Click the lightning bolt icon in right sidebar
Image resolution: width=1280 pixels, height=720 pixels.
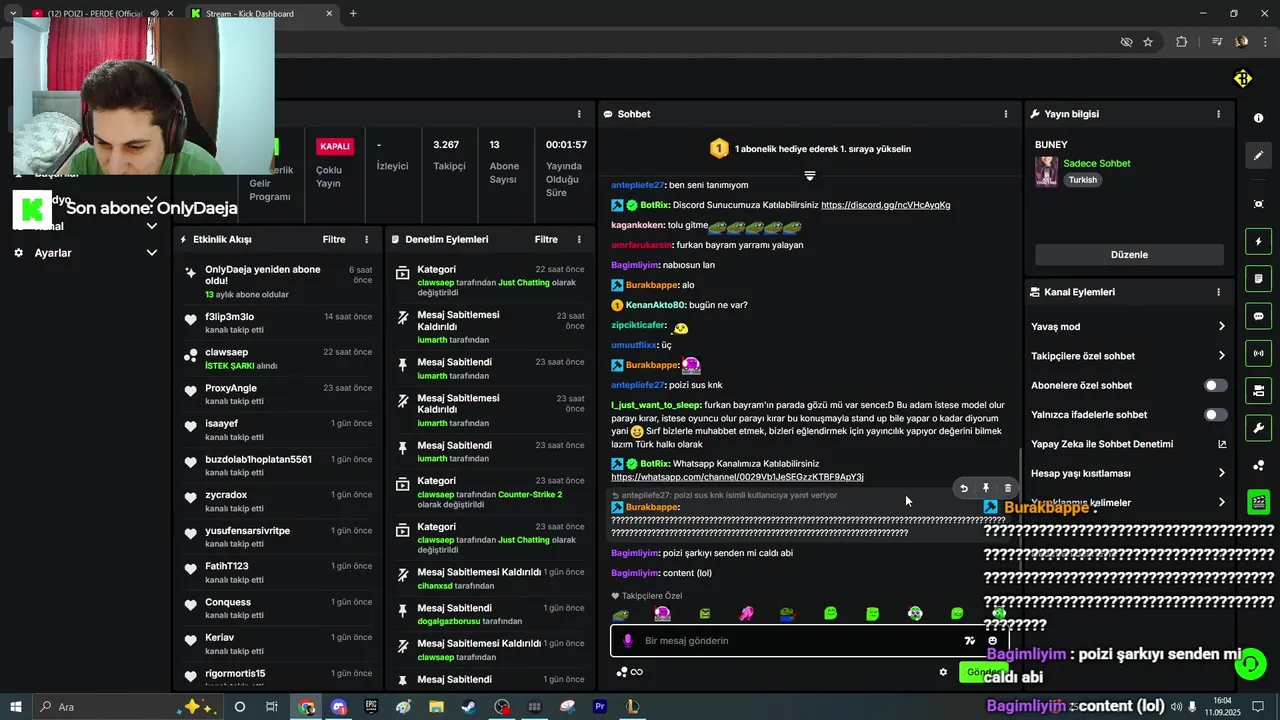1258,241
